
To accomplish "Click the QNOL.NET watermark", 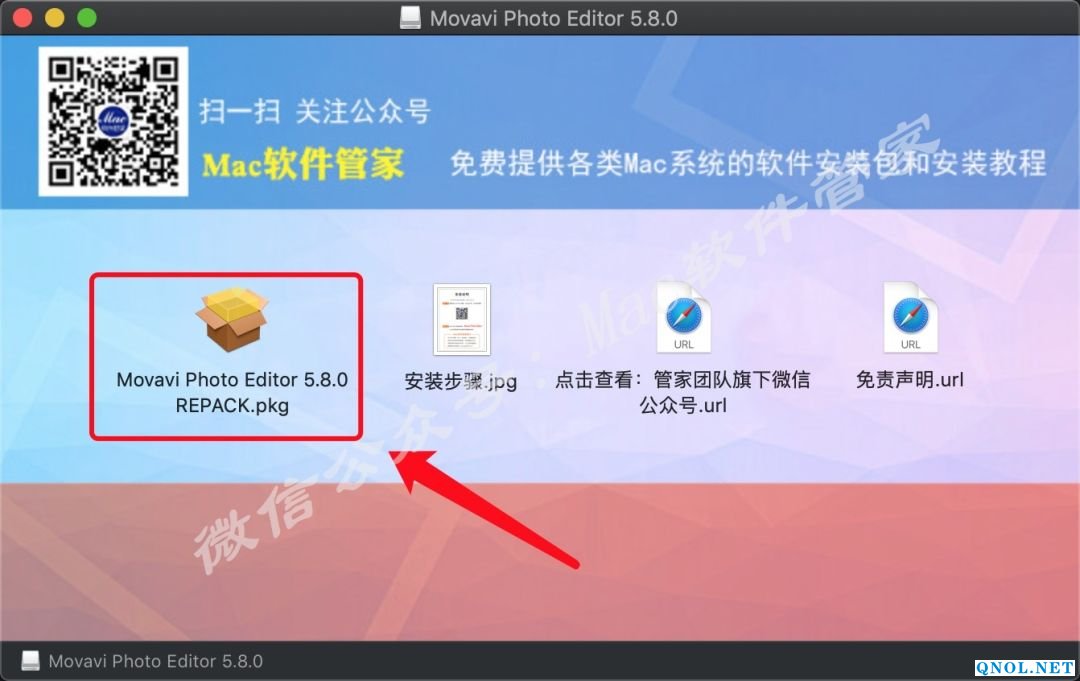I will tap(1025, 667).
